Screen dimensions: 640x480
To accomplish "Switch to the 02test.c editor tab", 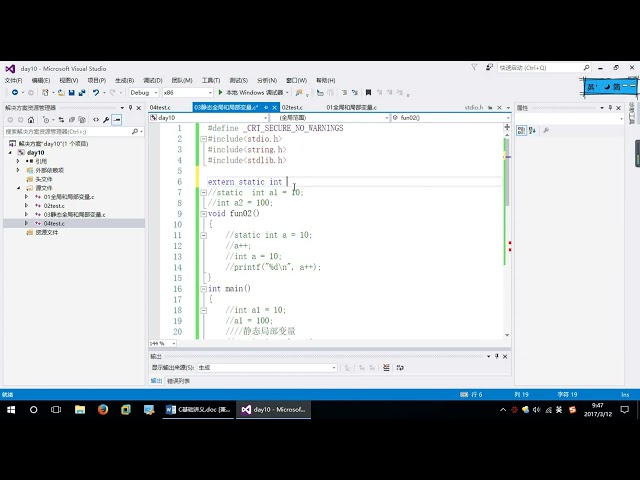I will pyautogui.click(x=292, y=107).
